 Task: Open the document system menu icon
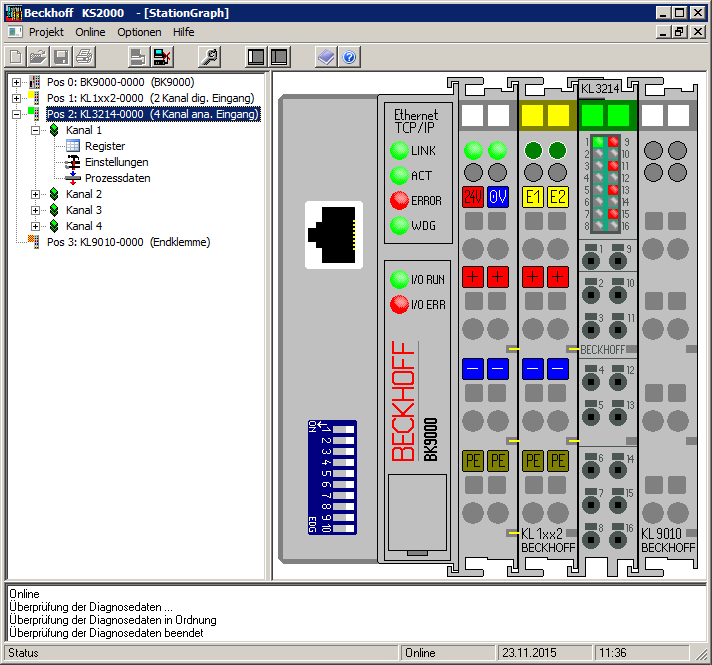[x=15, y=32]
